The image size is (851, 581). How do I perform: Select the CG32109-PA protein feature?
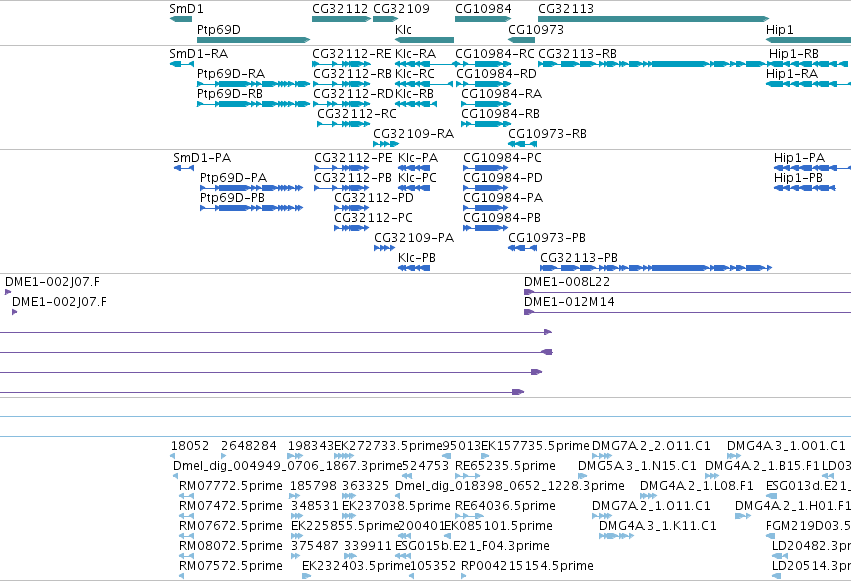(x=384, y=248)
